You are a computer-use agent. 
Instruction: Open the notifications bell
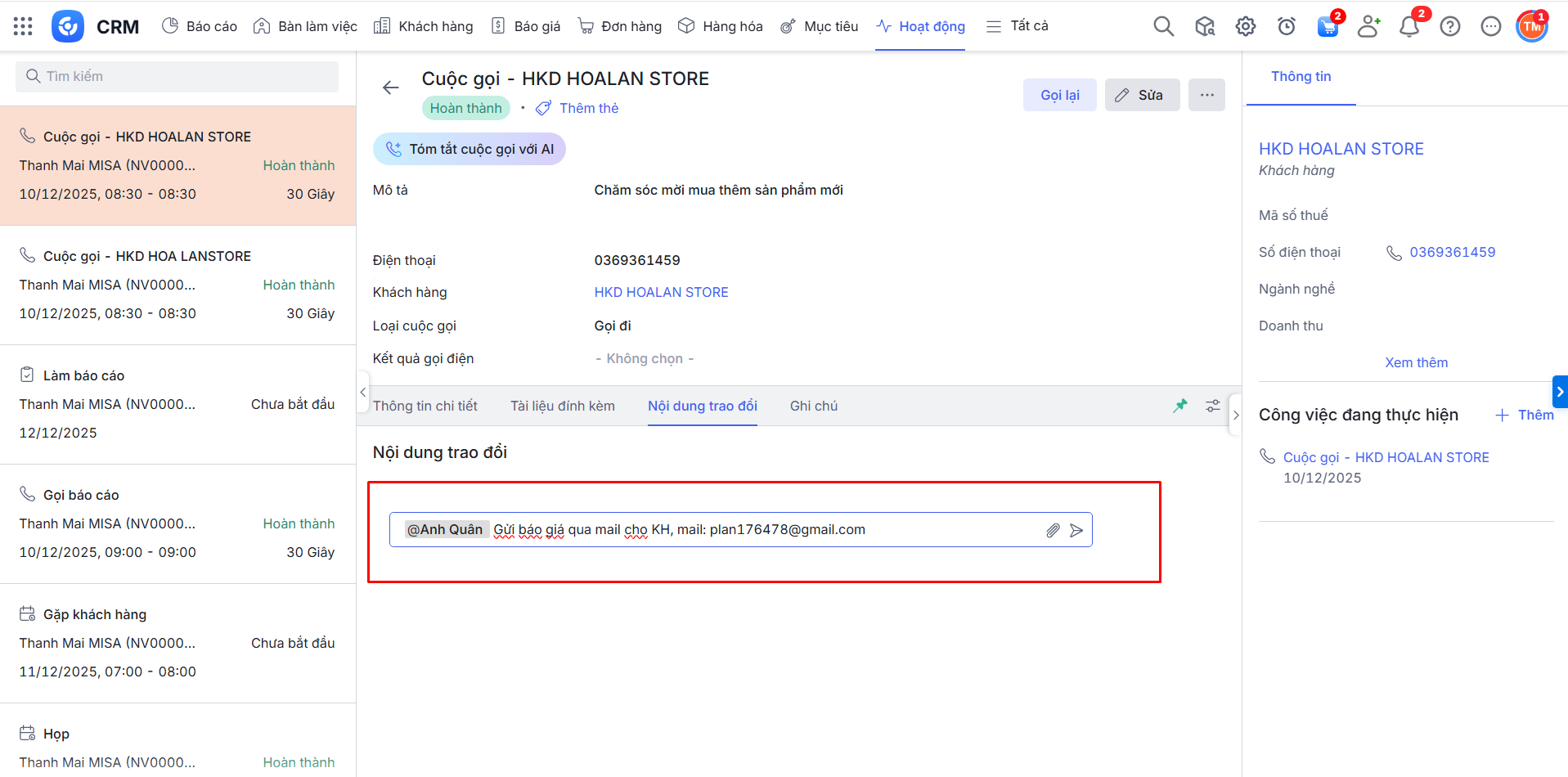[1409, 26]
